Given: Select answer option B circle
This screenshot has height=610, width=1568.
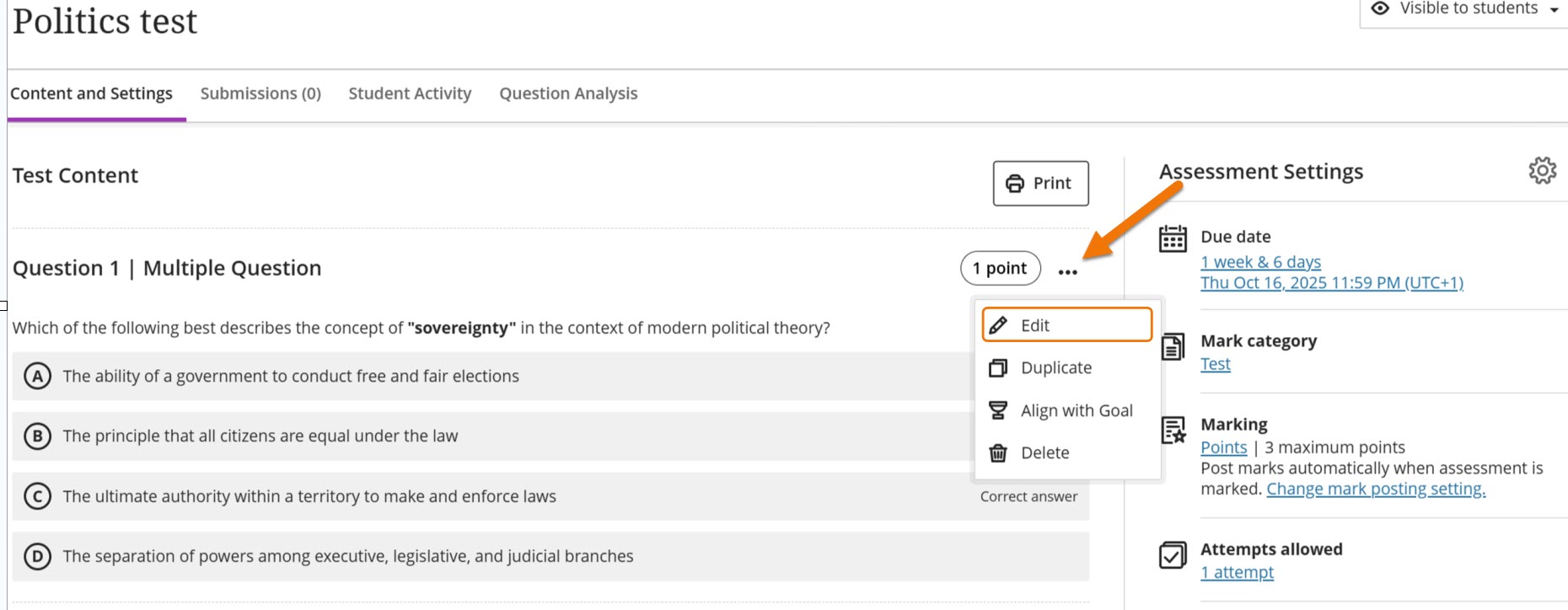Looking at the screenshot, I should 37,436.
